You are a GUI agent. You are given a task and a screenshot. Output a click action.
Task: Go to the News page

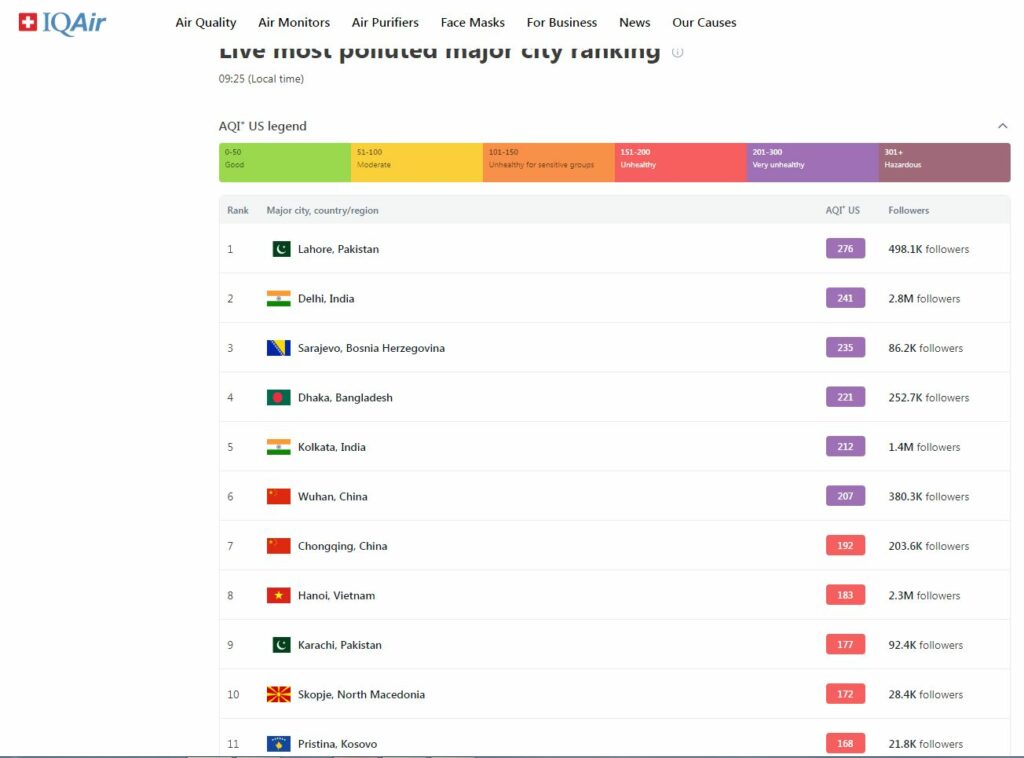(x=634, y=22)
